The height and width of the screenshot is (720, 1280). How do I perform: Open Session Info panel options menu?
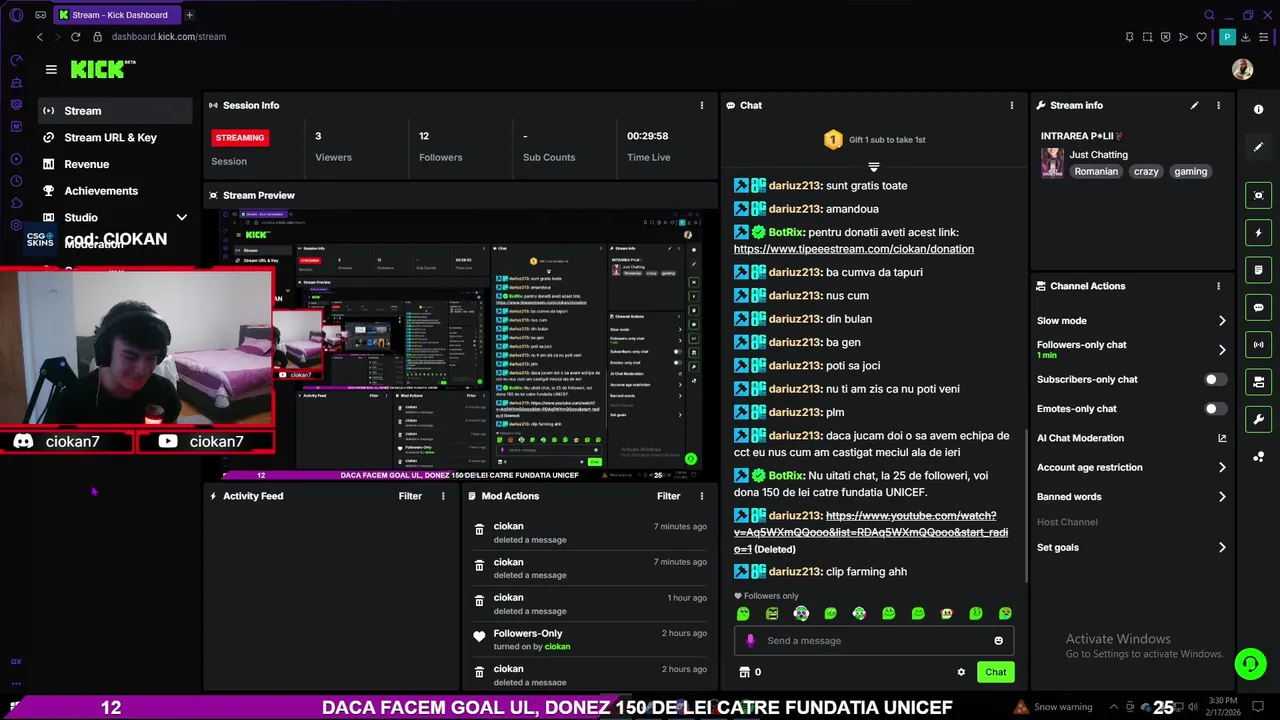coord(702,105)
